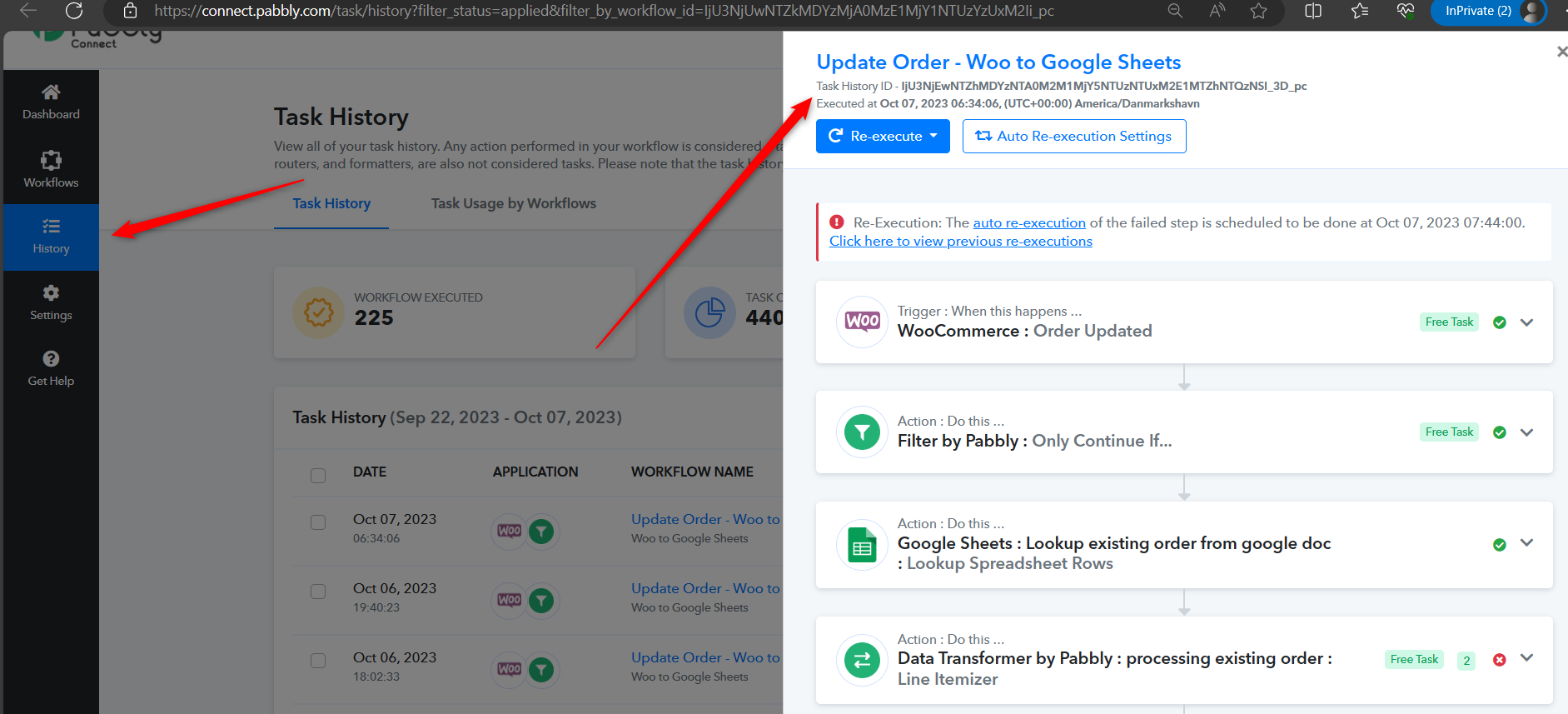Switch to Task Usage by Workflows tab
Image resolution: width=1568 pixels, height=714 pixels.
(x=514, y=203)
